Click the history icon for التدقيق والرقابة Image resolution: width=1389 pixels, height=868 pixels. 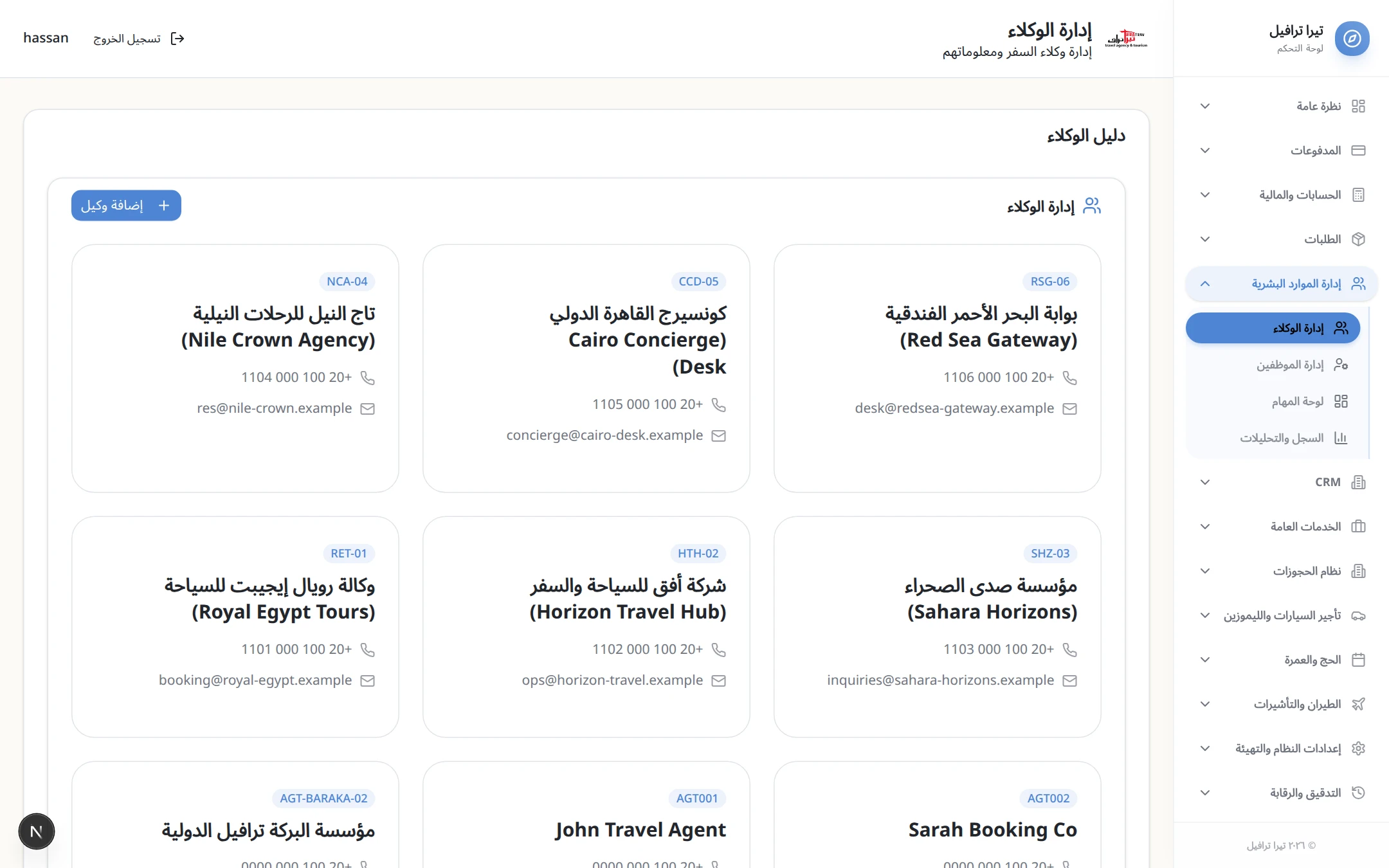(x=1358, y=793)
